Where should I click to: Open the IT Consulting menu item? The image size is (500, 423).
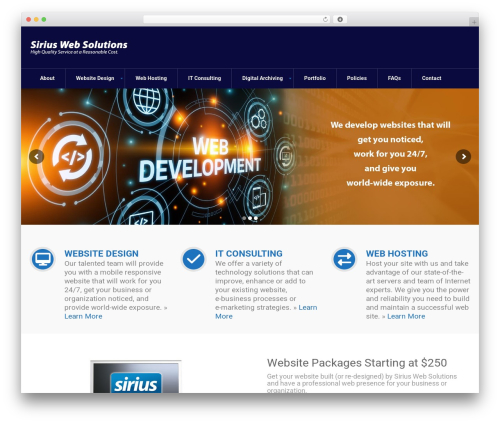204,78
